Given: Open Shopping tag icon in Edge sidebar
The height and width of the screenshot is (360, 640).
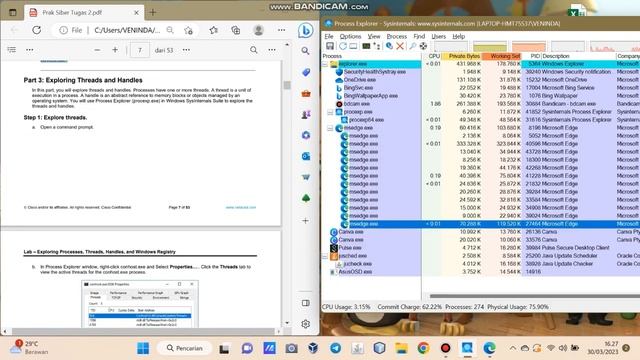Looking at the screenshot, I should tap(306, 72).
